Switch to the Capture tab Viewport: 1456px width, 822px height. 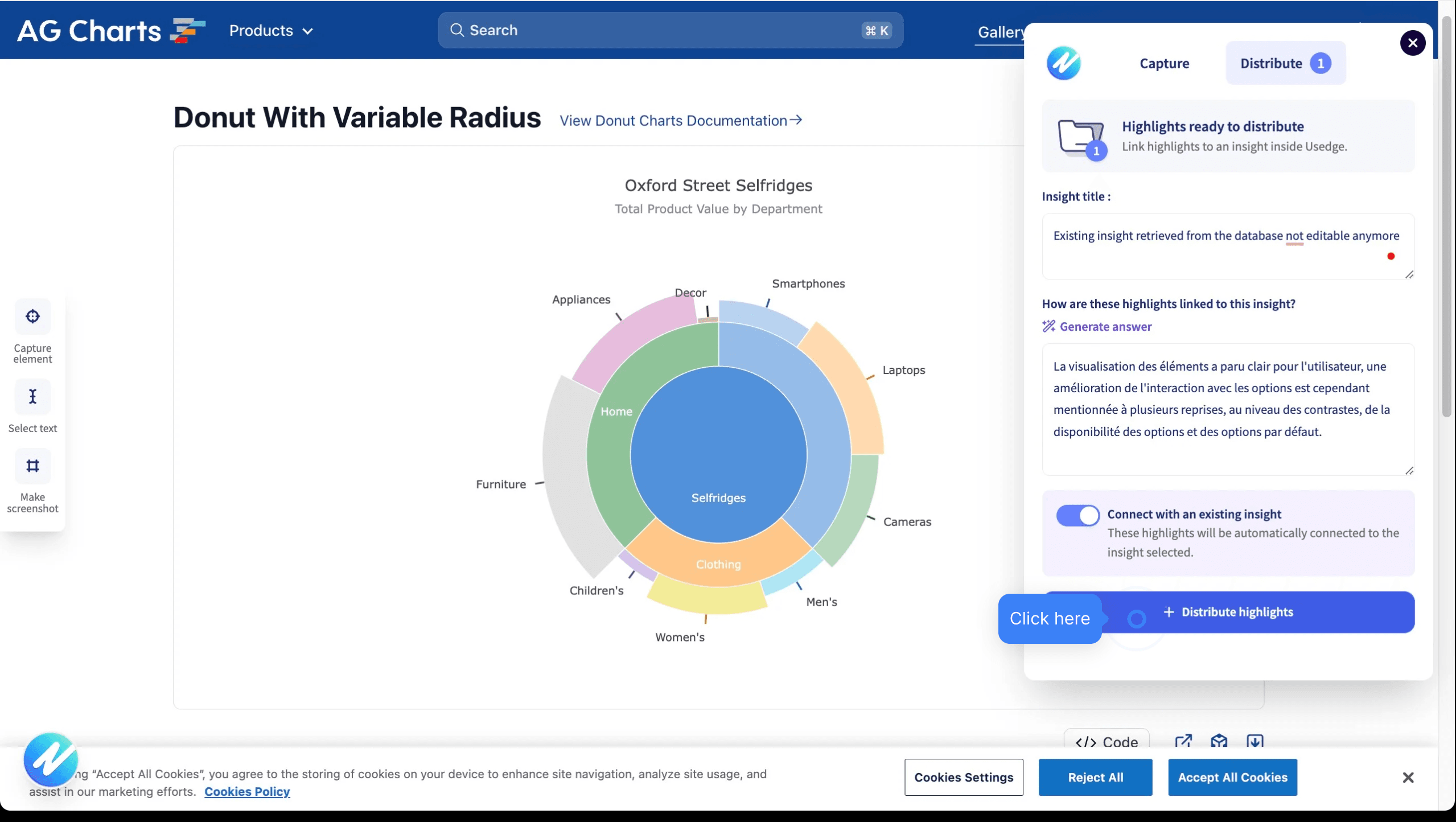[1164, 63]
